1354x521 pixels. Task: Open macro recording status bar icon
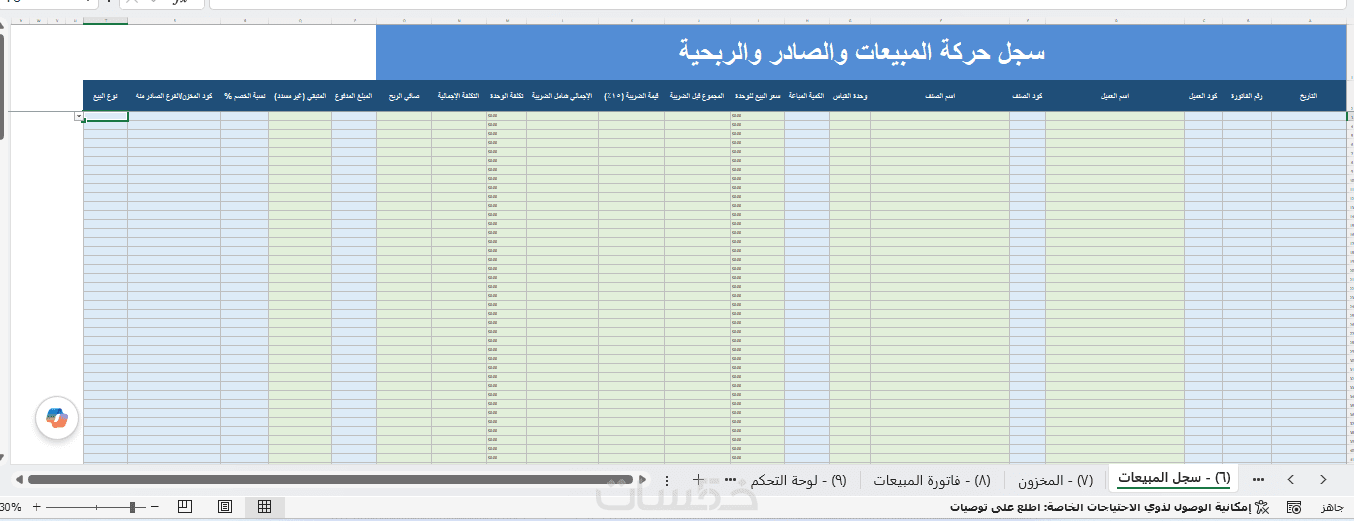[1294, 507]
